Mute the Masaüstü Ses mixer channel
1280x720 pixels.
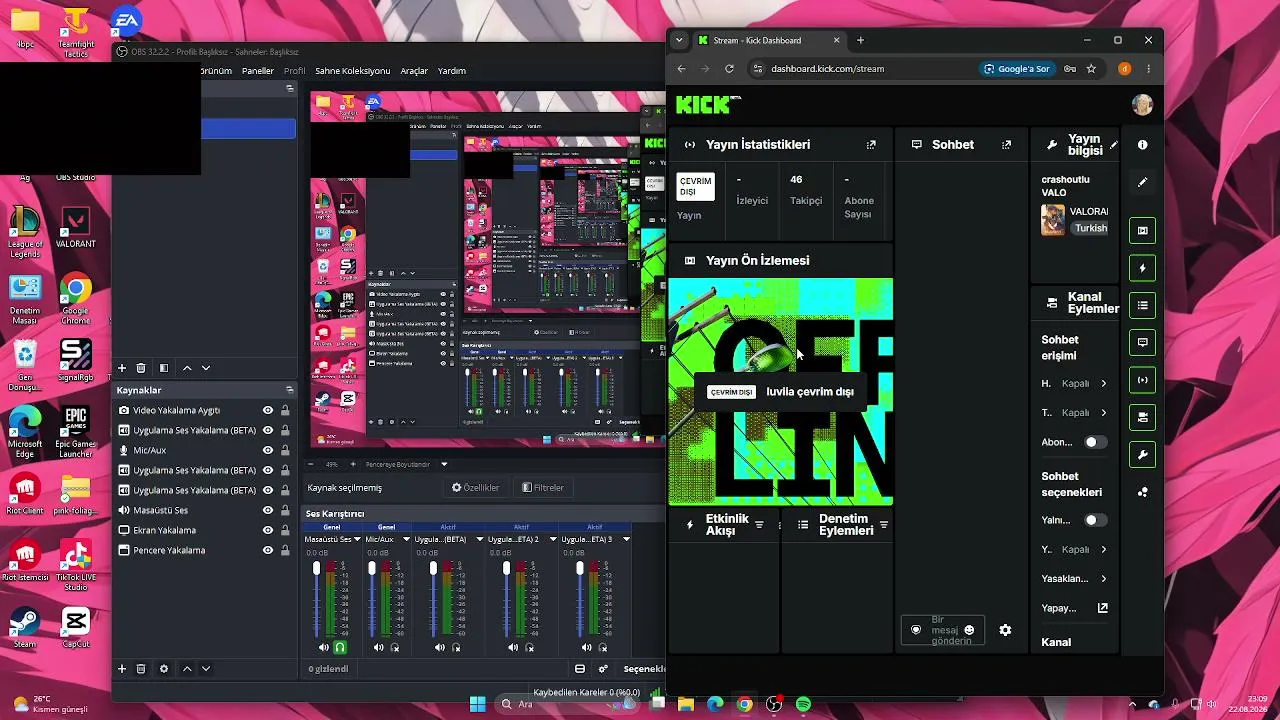tap(323, 648)
